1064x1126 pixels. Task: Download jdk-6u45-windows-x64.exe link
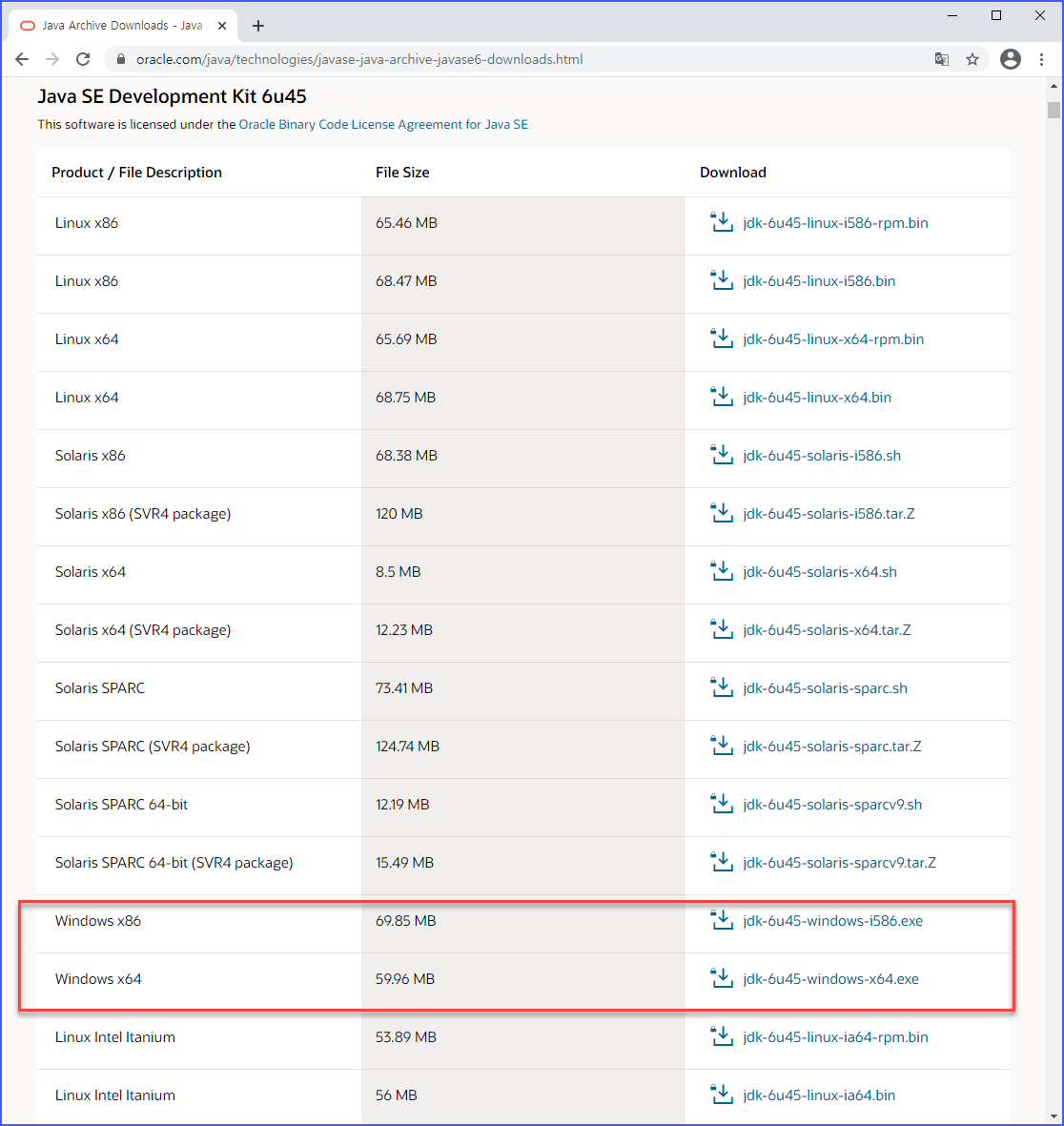(x=830, y=979)
